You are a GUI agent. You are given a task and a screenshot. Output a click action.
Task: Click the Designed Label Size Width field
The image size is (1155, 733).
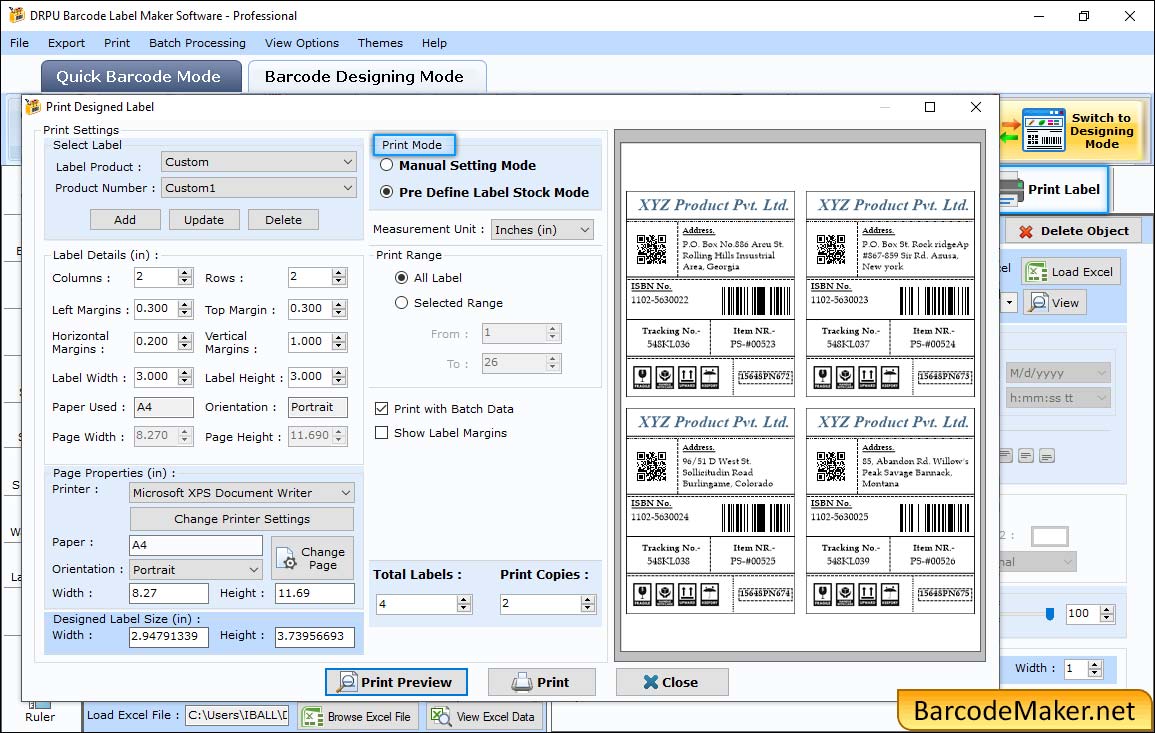(169, 636)
